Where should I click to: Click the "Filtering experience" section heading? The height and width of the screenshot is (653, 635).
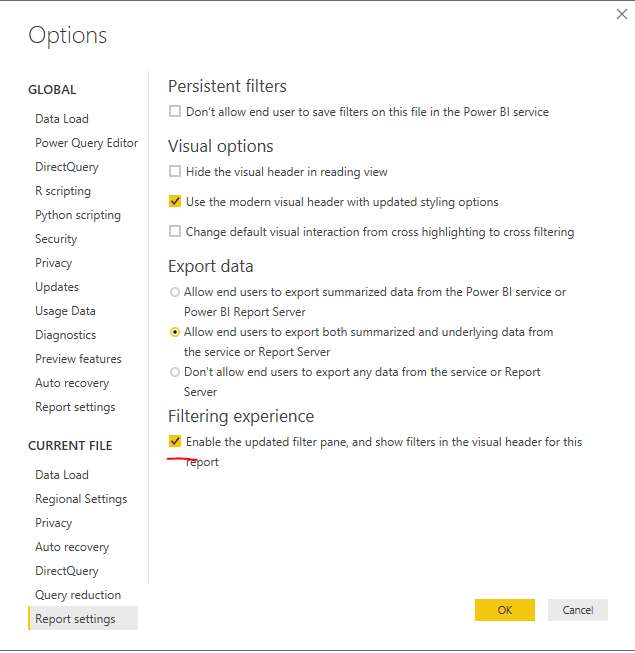pos(241,416)
